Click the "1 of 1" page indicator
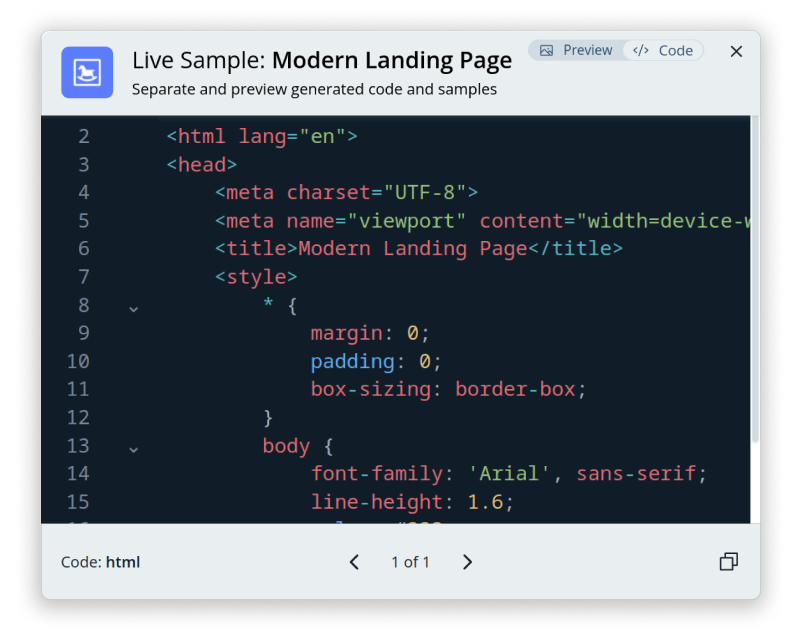800x640 pixels. tap(411, 562)
